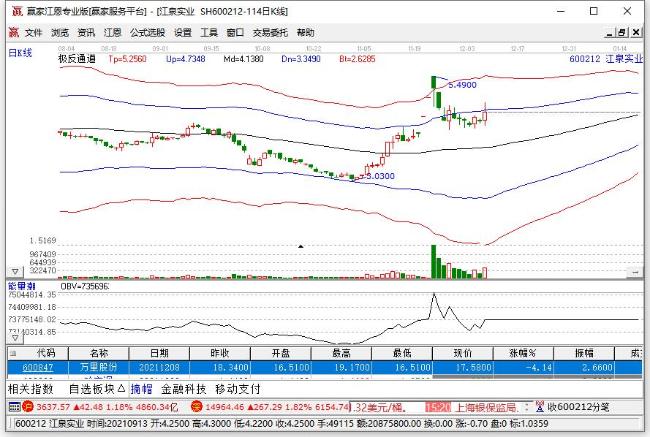Switch to the 相关指数 tab
This screenshot has width=650, height=437.
(x=31, y=389)
